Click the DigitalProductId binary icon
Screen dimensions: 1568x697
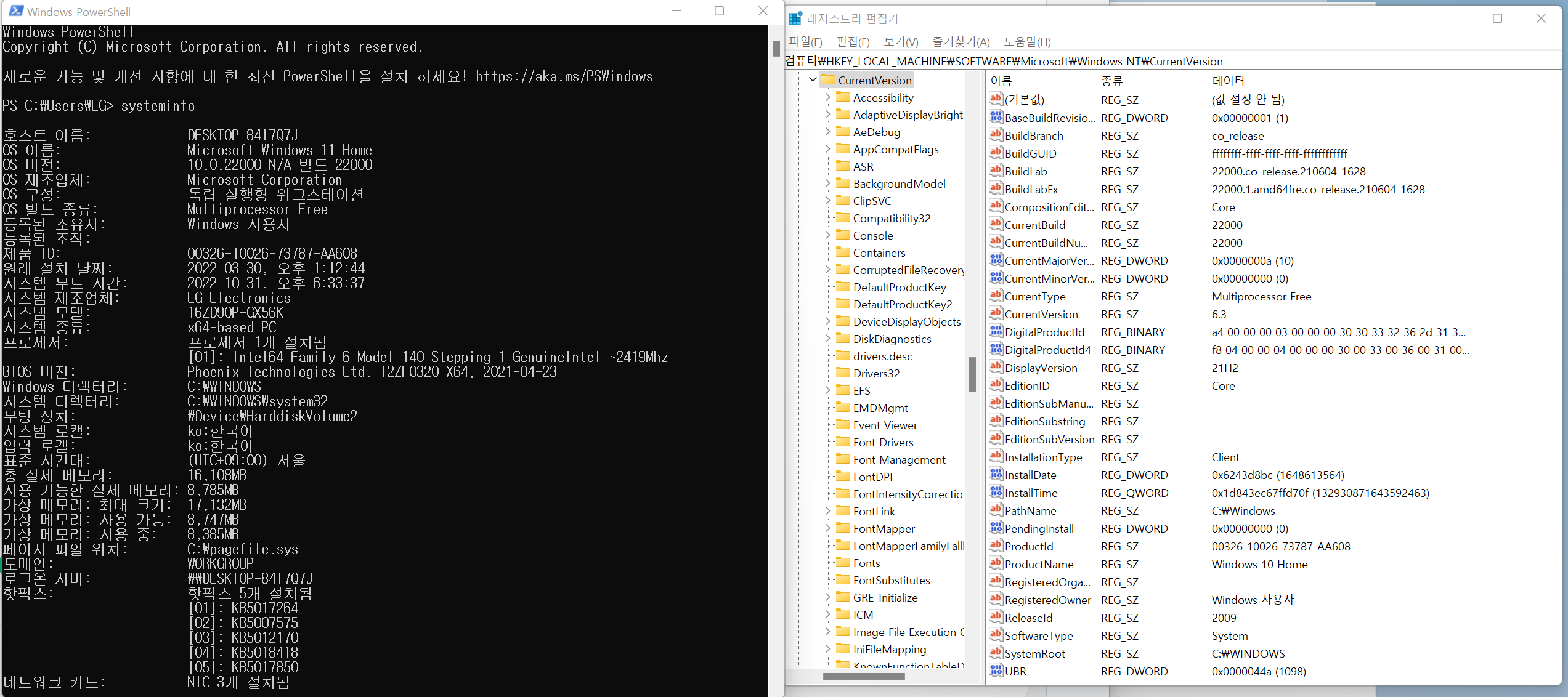pyautogui.click(x=996, y=331)
